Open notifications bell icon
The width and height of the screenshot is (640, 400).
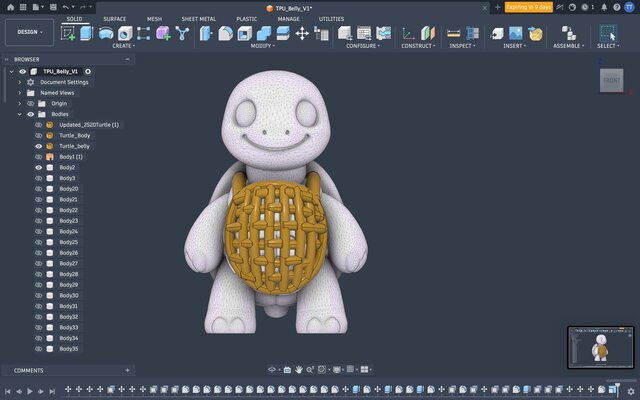click(x=604, y=7)
